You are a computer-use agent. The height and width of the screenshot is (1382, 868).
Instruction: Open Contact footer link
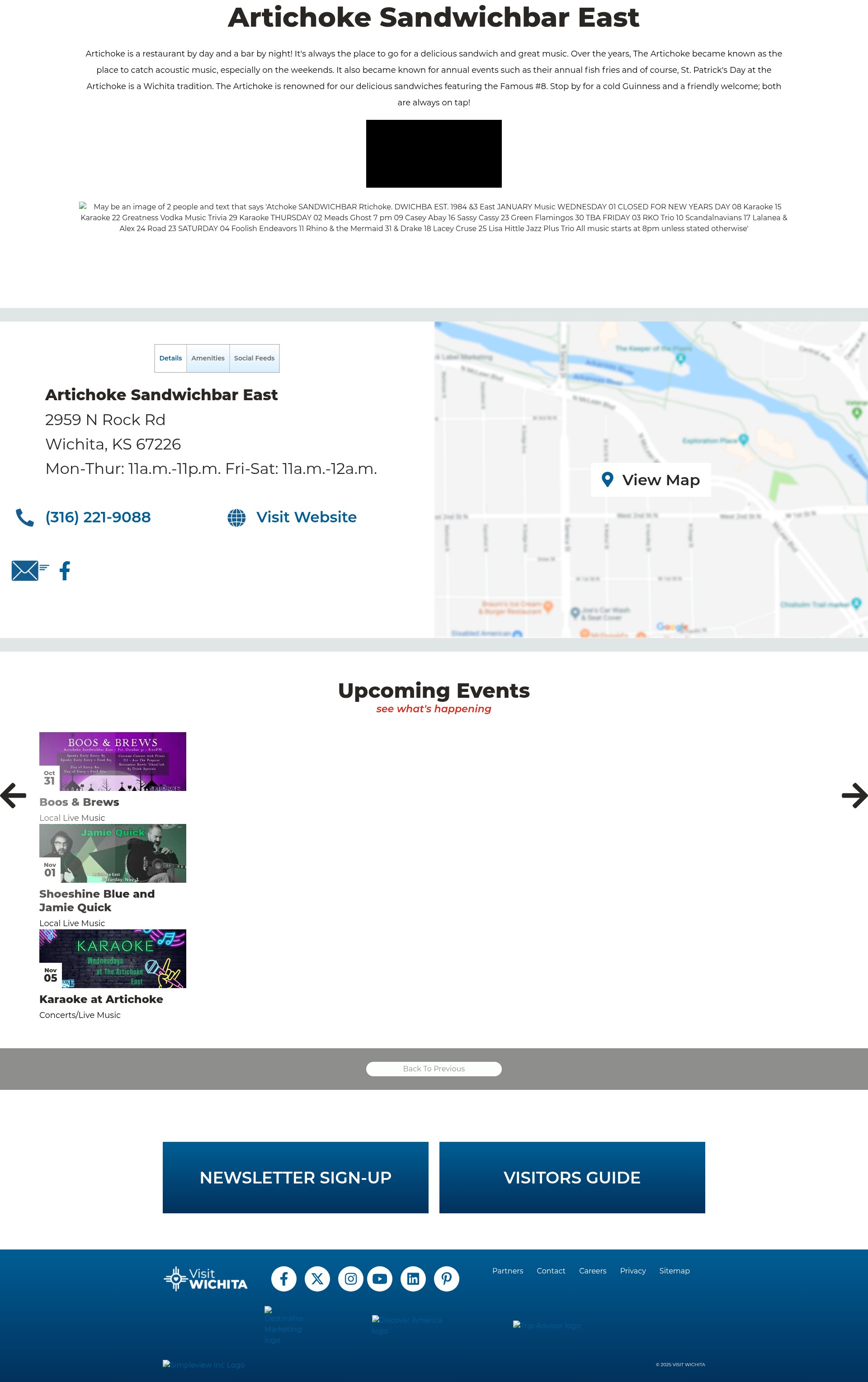pyautogui.click(x=551, y=1271)
